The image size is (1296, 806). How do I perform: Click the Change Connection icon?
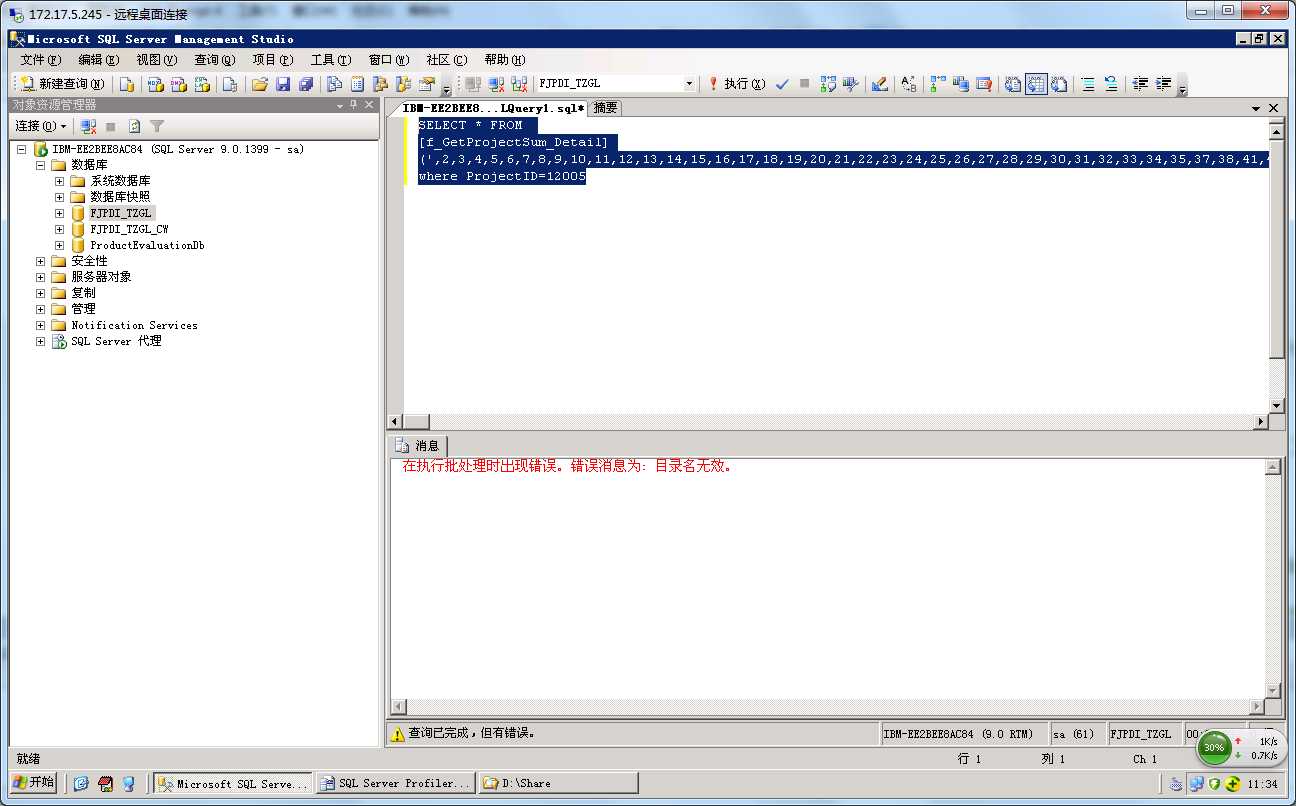[519, 84]
